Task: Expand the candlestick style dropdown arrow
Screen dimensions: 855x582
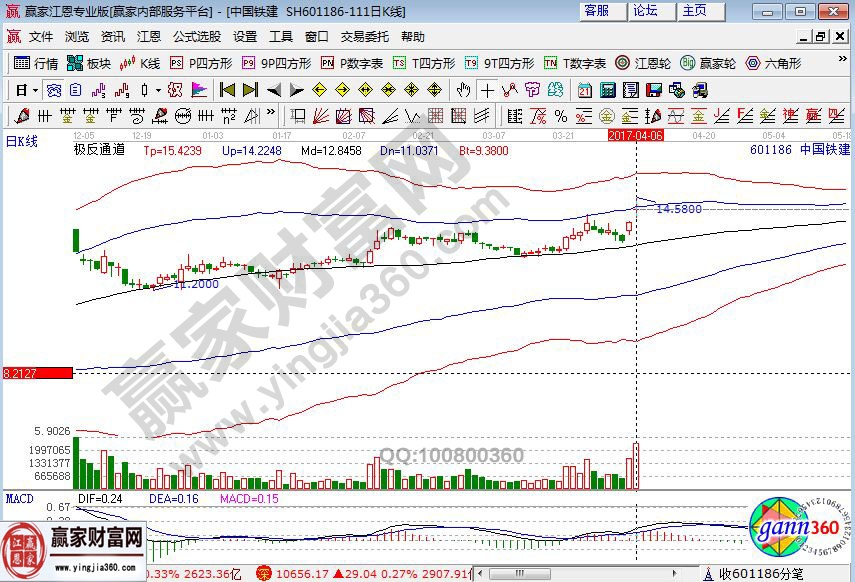Action: pyautogui.click(x=159, y=89)
